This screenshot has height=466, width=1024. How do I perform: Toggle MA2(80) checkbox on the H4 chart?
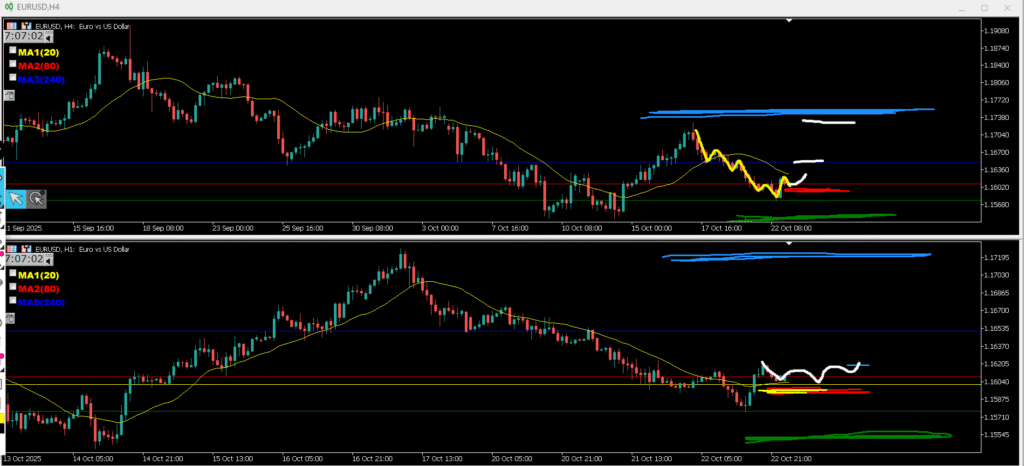(x=12, y=64)
